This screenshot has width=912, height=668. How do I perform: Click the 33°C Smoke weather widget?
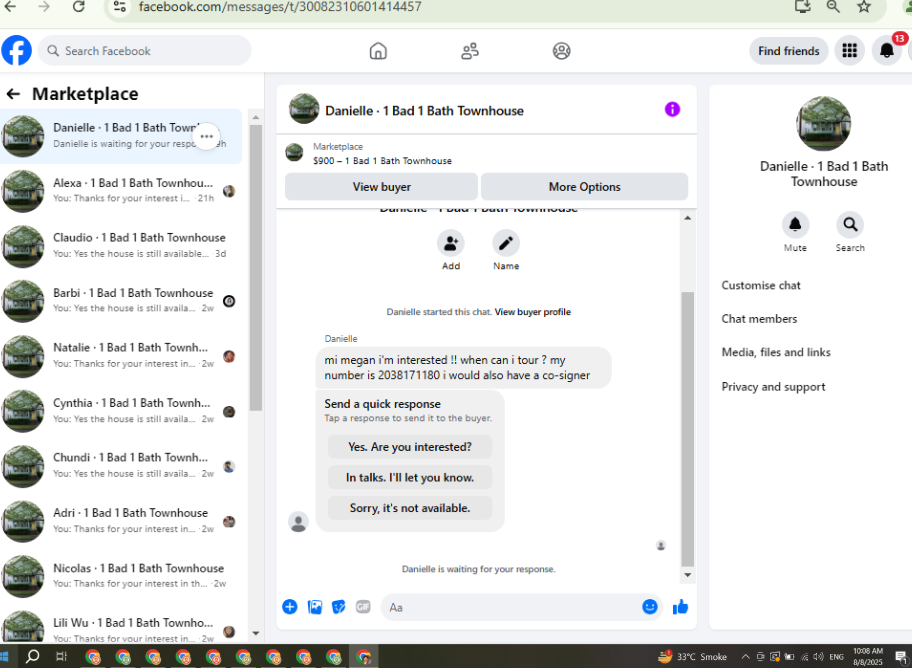click(x=692, y=656)
